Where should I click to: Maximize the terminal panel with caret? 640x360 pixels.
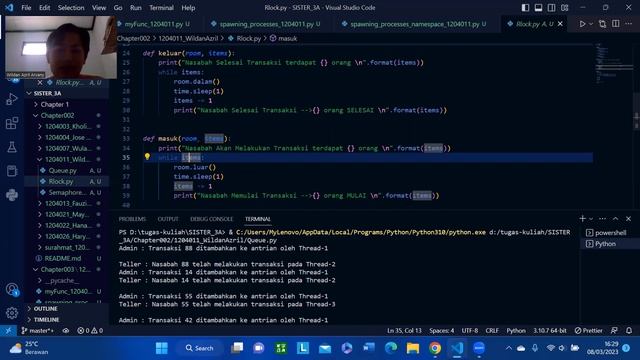(x=616, y=219)
